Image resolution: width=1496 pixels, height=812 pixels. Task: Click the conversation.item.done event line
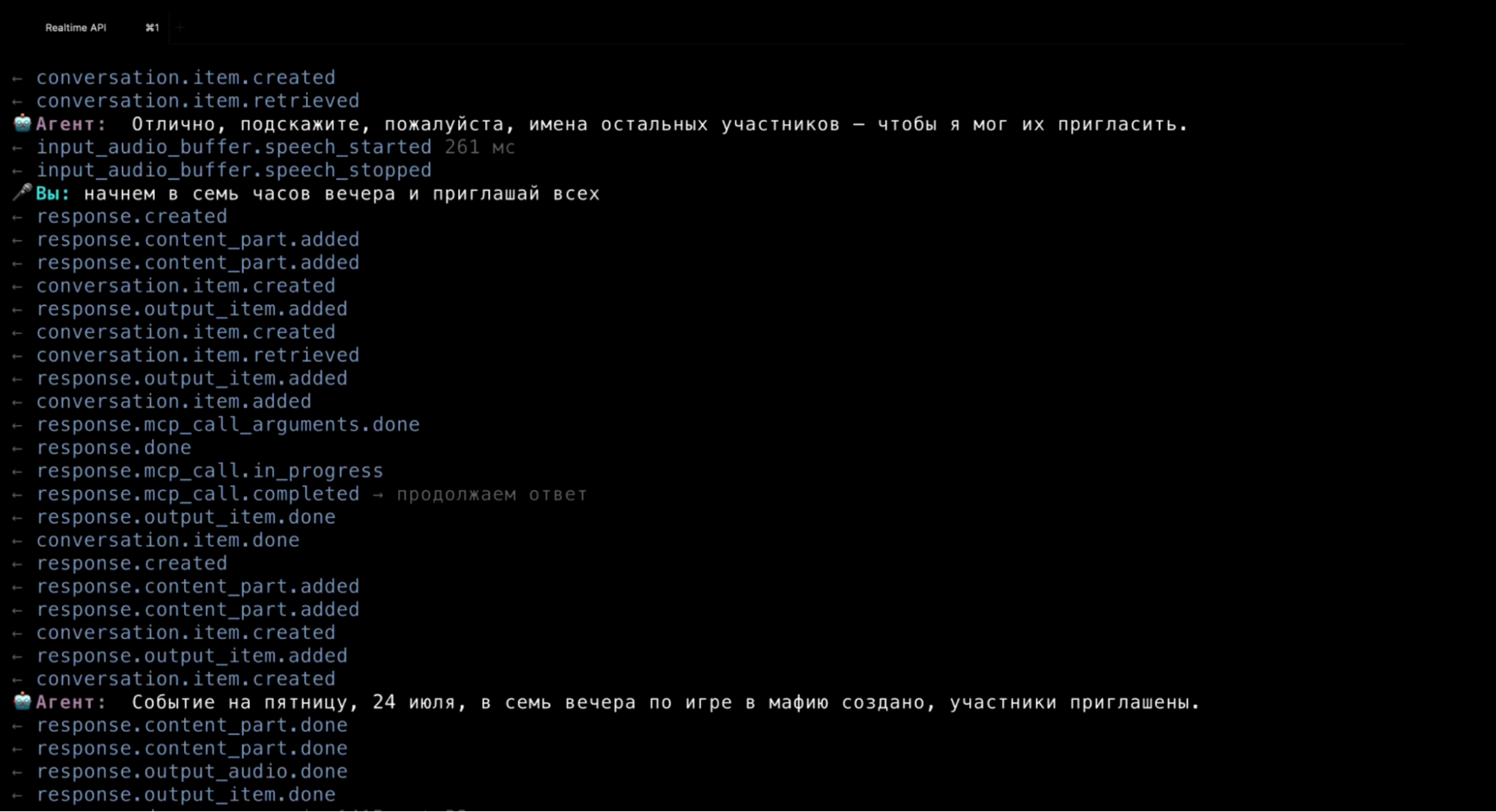coord(168,540)
